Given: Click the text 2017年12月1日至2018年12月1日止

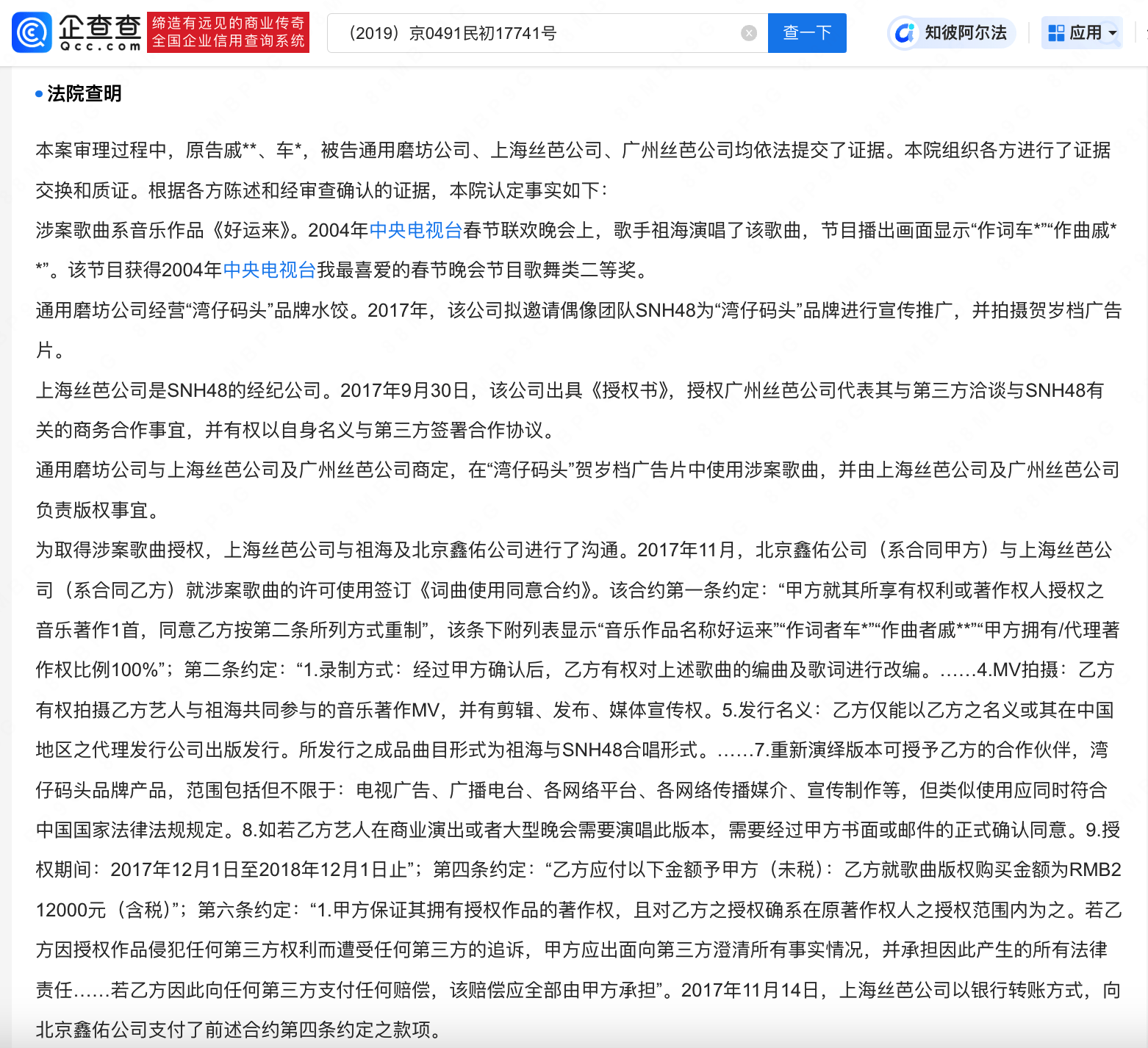Looking at the screenshot, I should 259,869.
